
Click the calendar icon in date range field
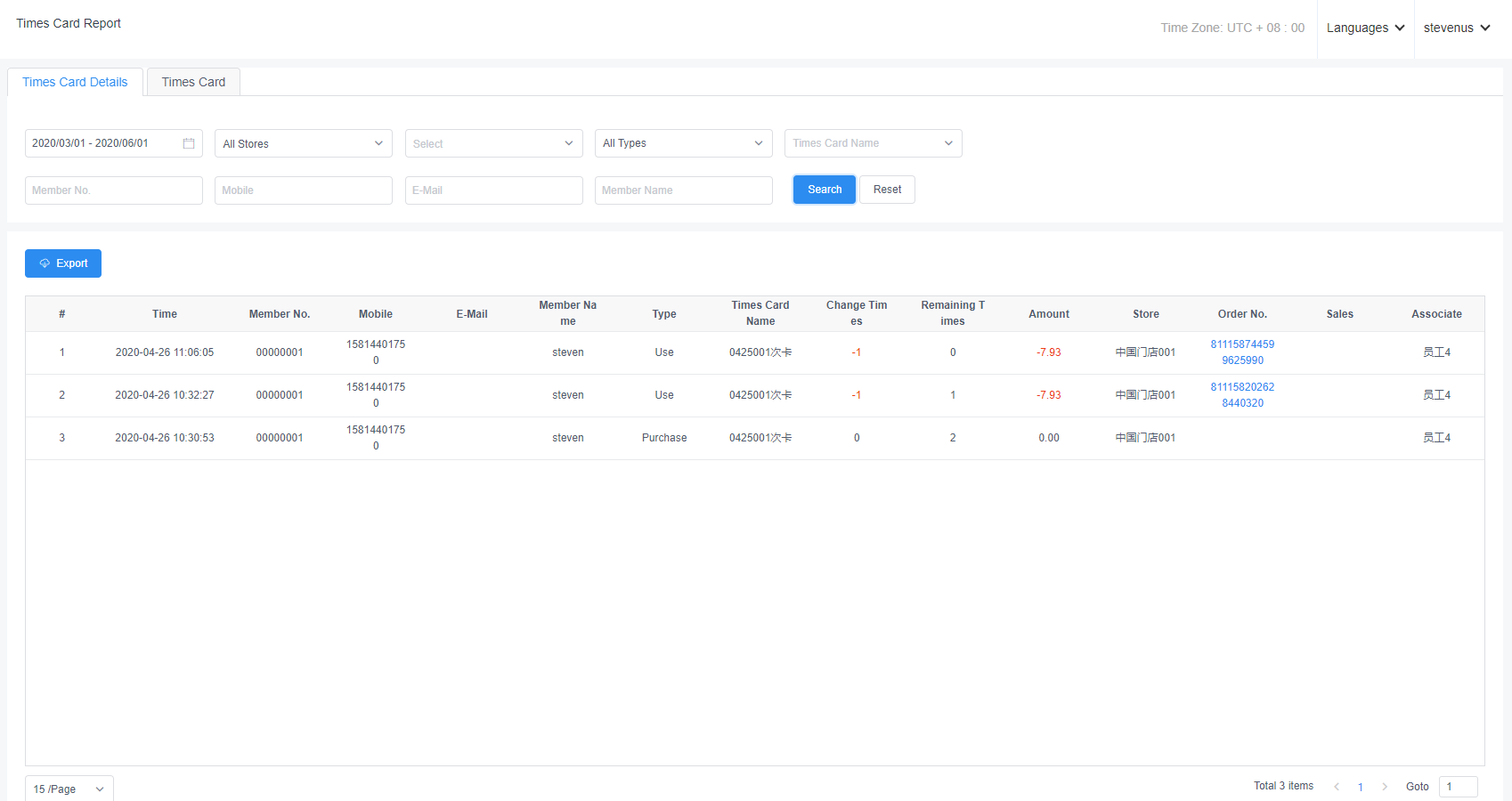189,143
